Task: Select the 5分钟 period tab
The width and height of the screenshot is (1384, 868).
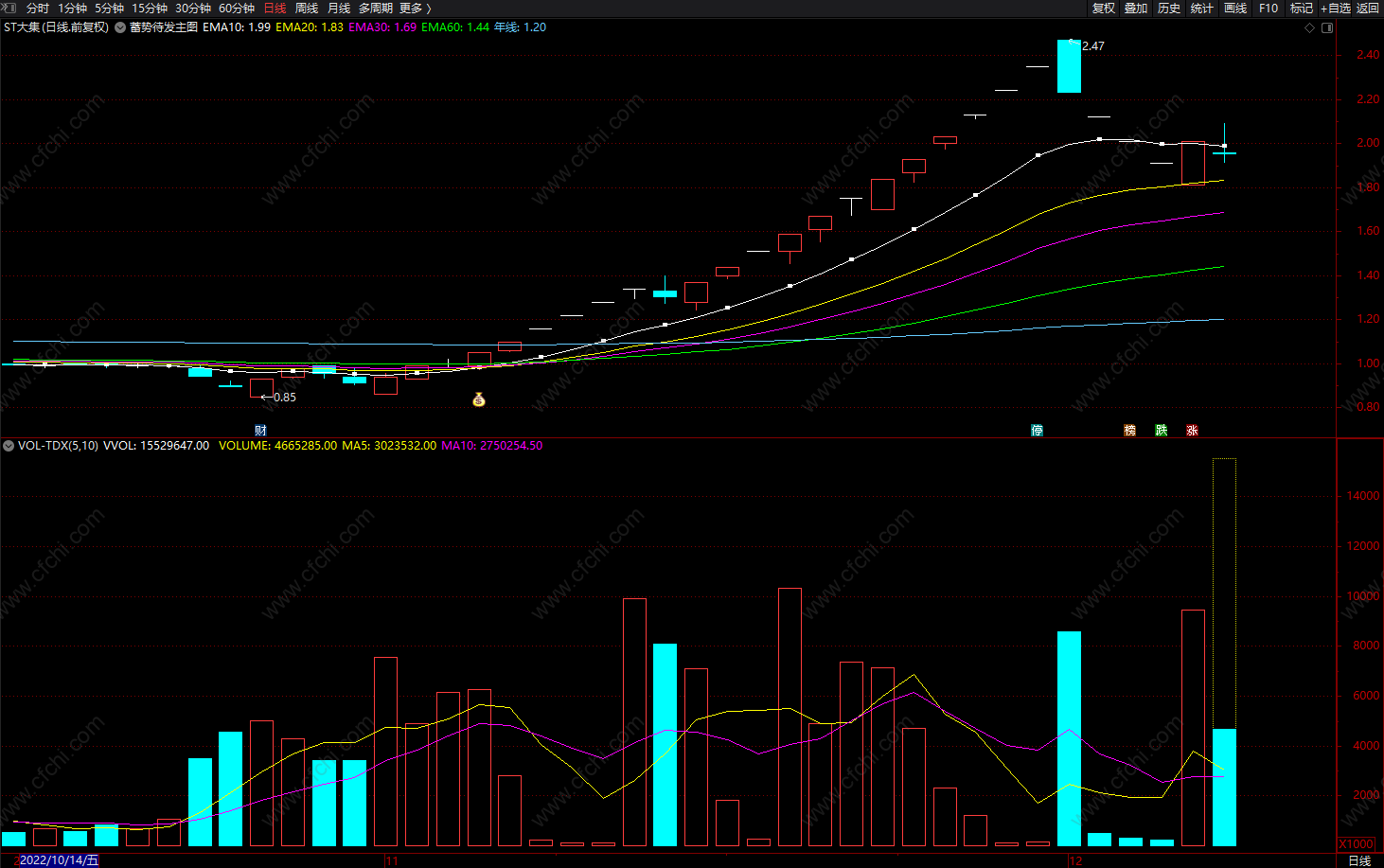Action: pos(110,9)
